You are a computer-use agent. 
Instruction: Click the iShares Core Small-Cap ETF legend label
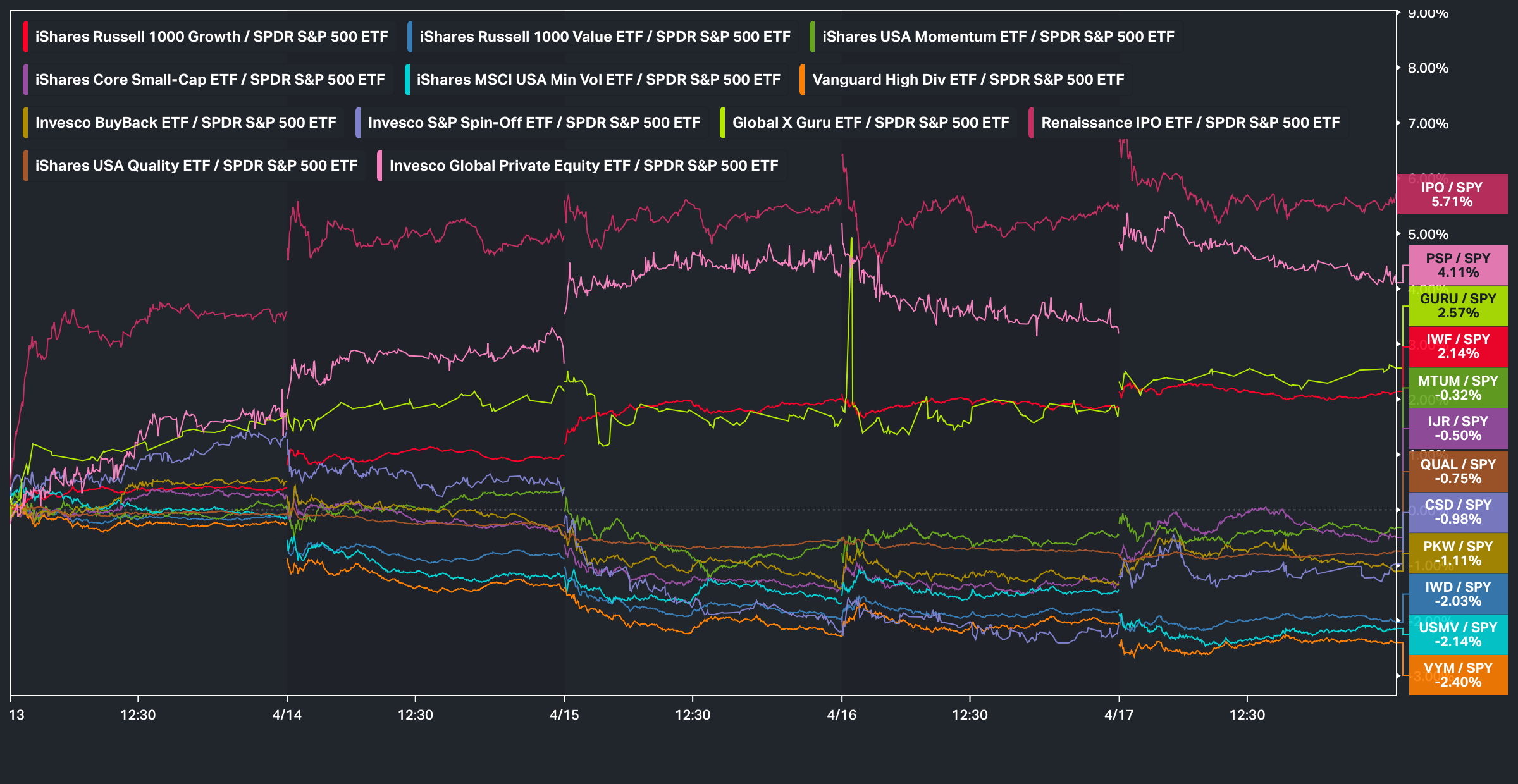(209, 80)
